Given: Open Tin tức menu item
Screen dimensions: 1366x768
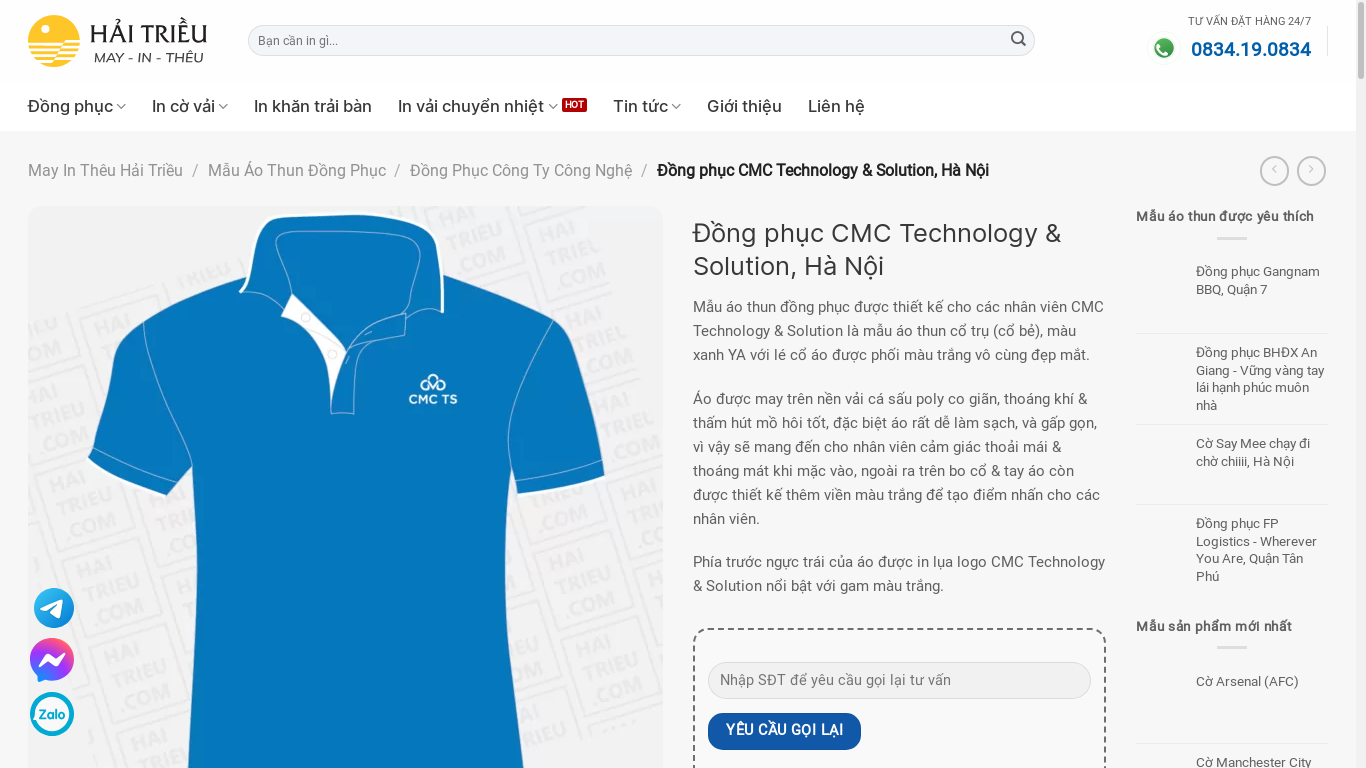Looking at the screenshot, I should [640, 106].
